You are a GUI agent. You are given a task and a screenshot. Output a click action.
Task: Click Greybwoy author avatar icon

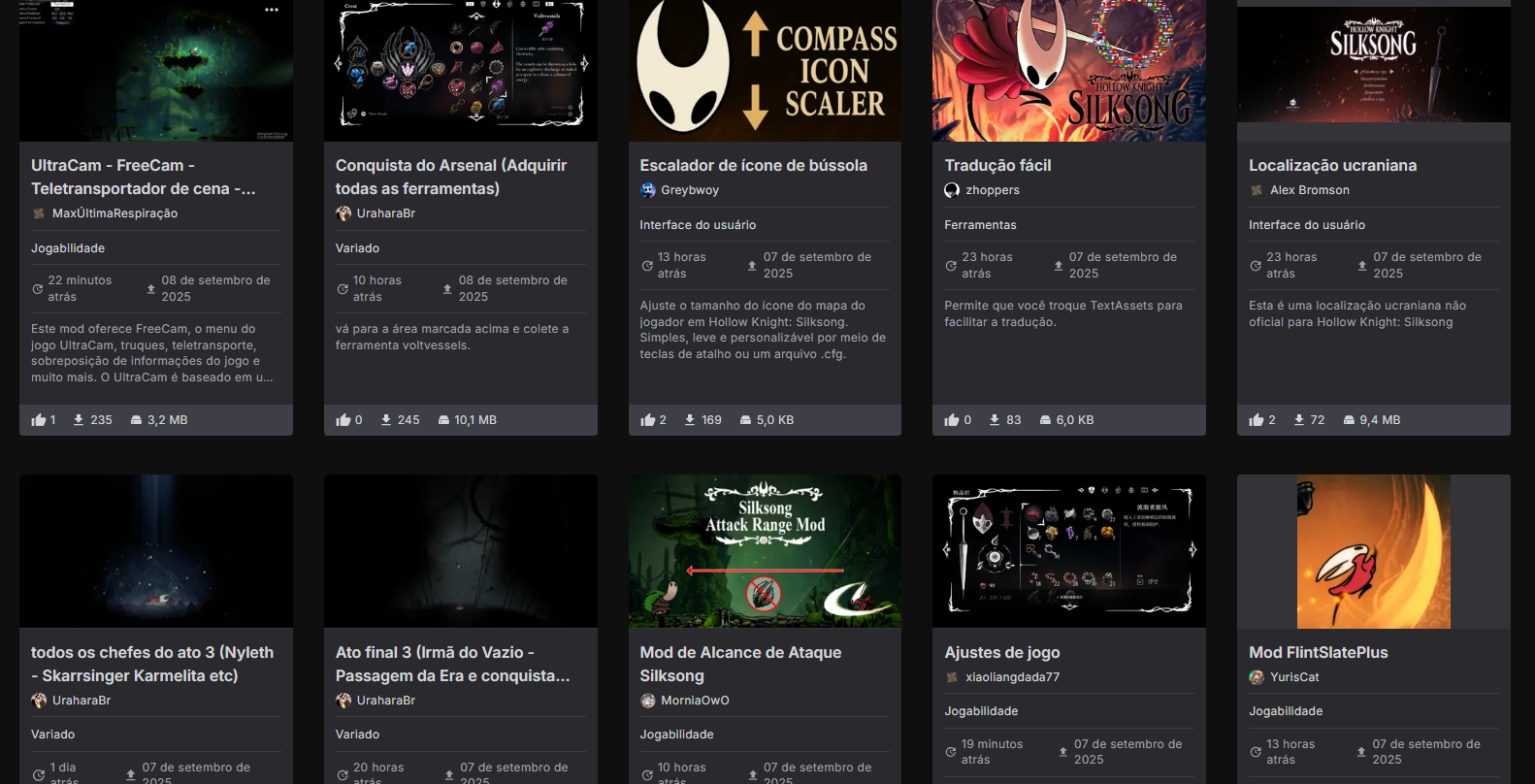pyautogui.click(x=648, y=190)
